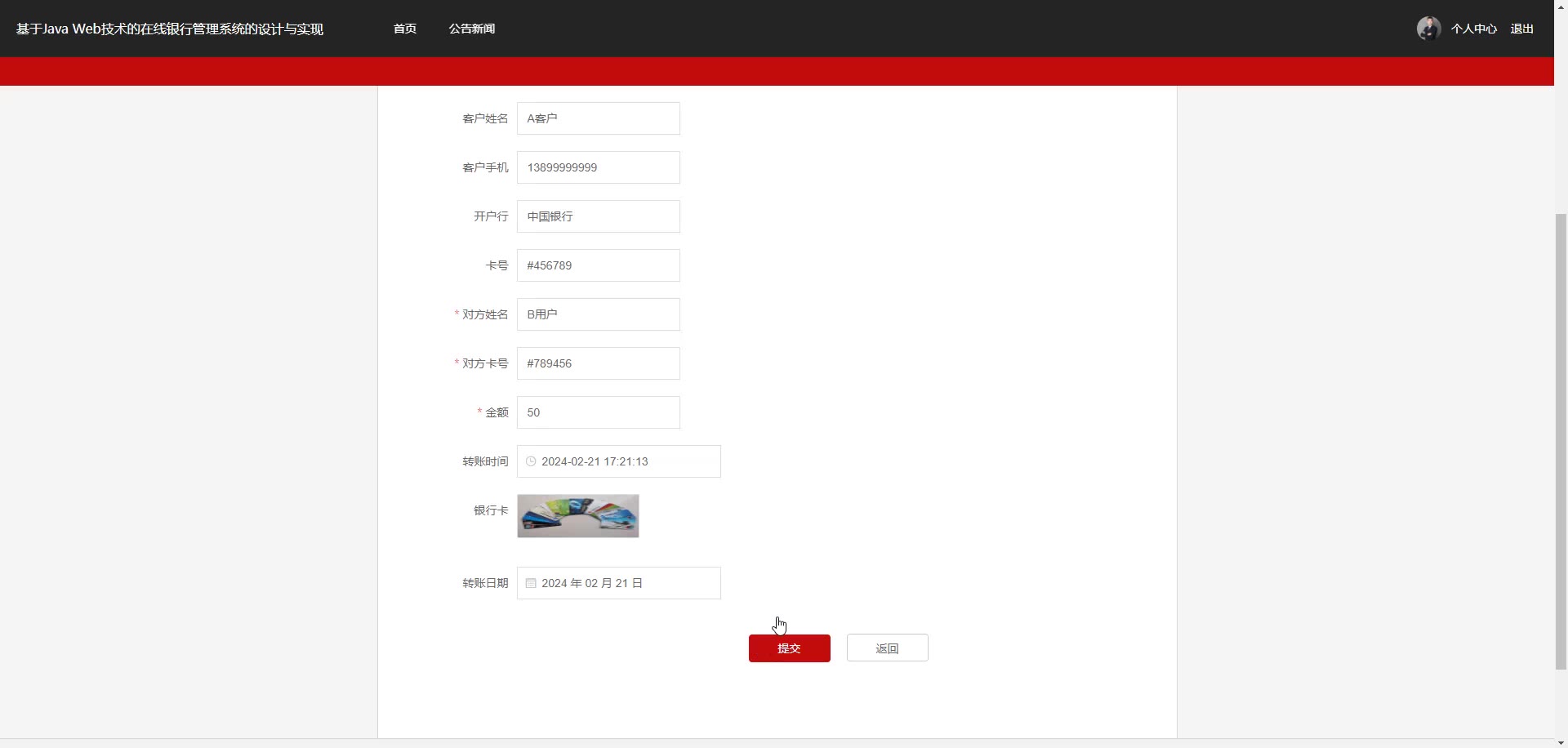Click the user avatar icon

pos(1428,29)
